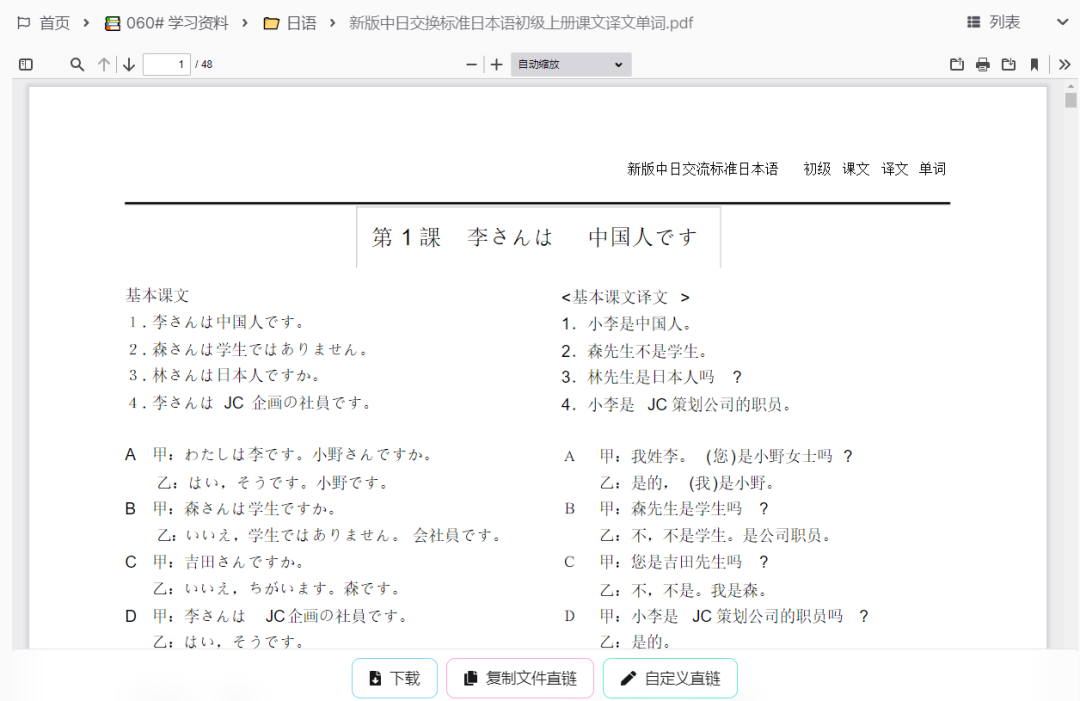This screenshot has height=701, width=1080.
Task: Print the PDF using the printer icon
Action: click(982, 64)
